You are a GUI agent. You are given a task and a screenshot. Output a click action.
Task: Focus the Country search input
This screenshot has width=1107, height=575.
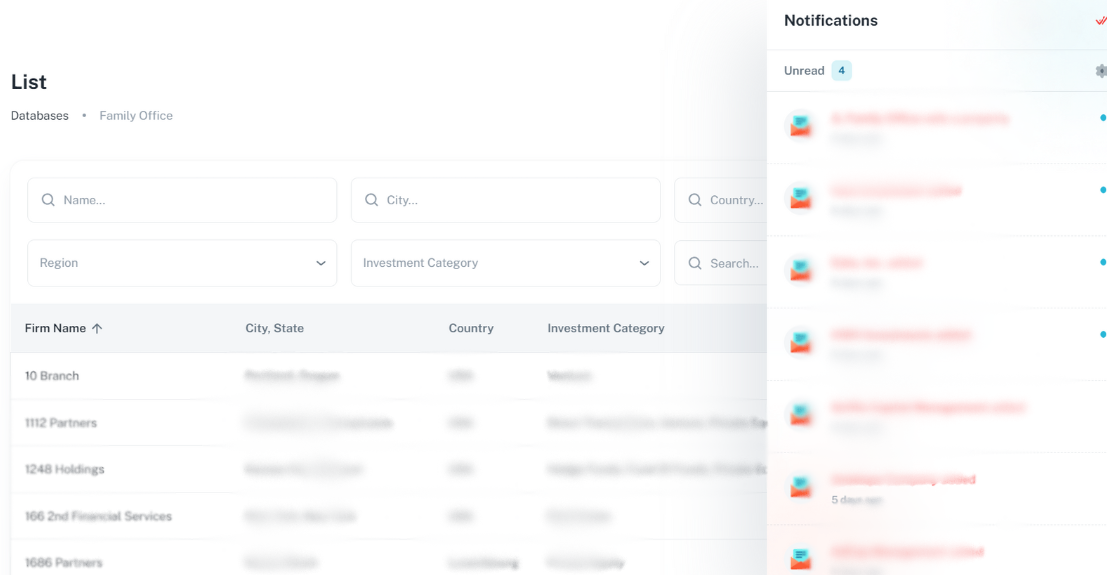point(720,200)
